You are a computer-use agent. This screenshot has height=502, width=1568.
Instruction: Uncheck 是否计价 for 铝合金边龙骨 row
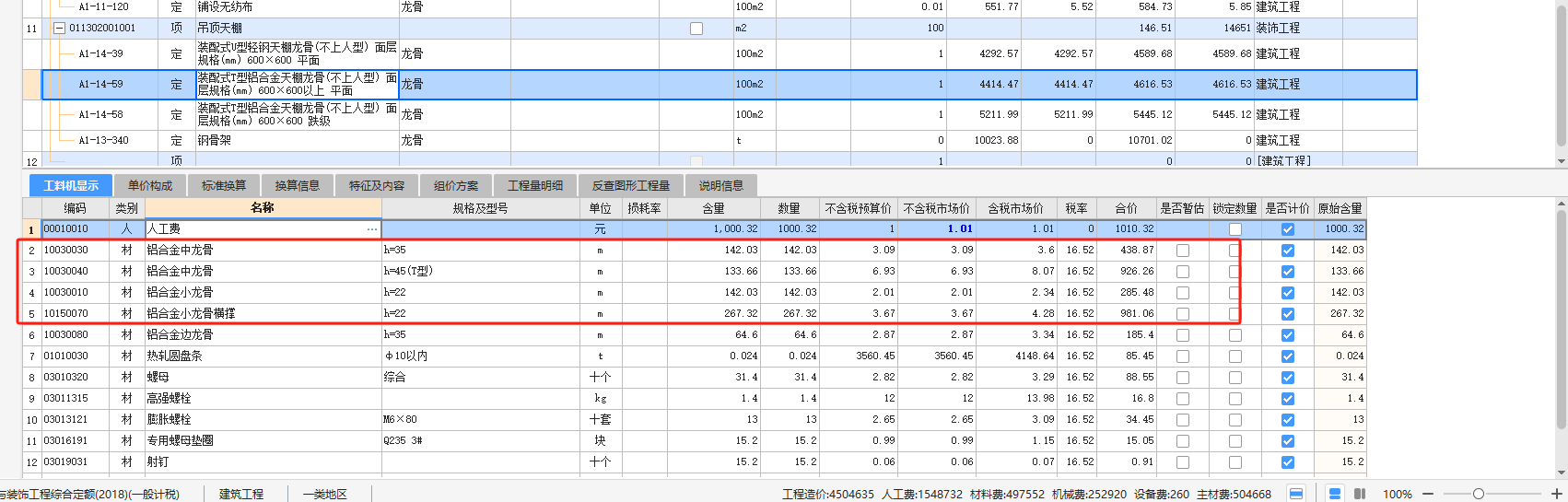1288,335
